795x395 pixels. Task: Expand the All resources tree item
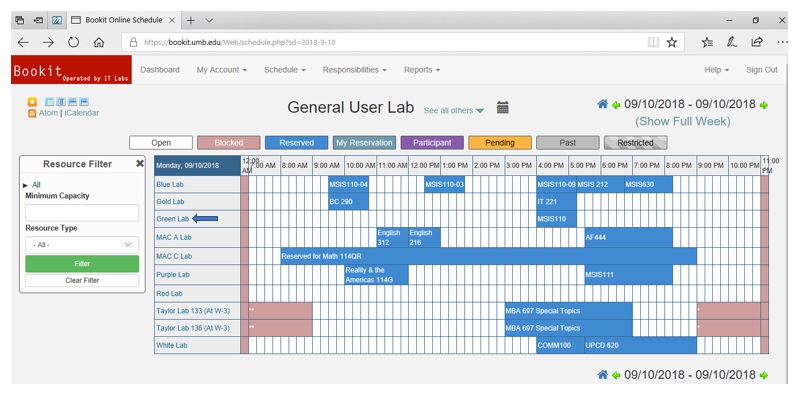[x=32, y=185]
